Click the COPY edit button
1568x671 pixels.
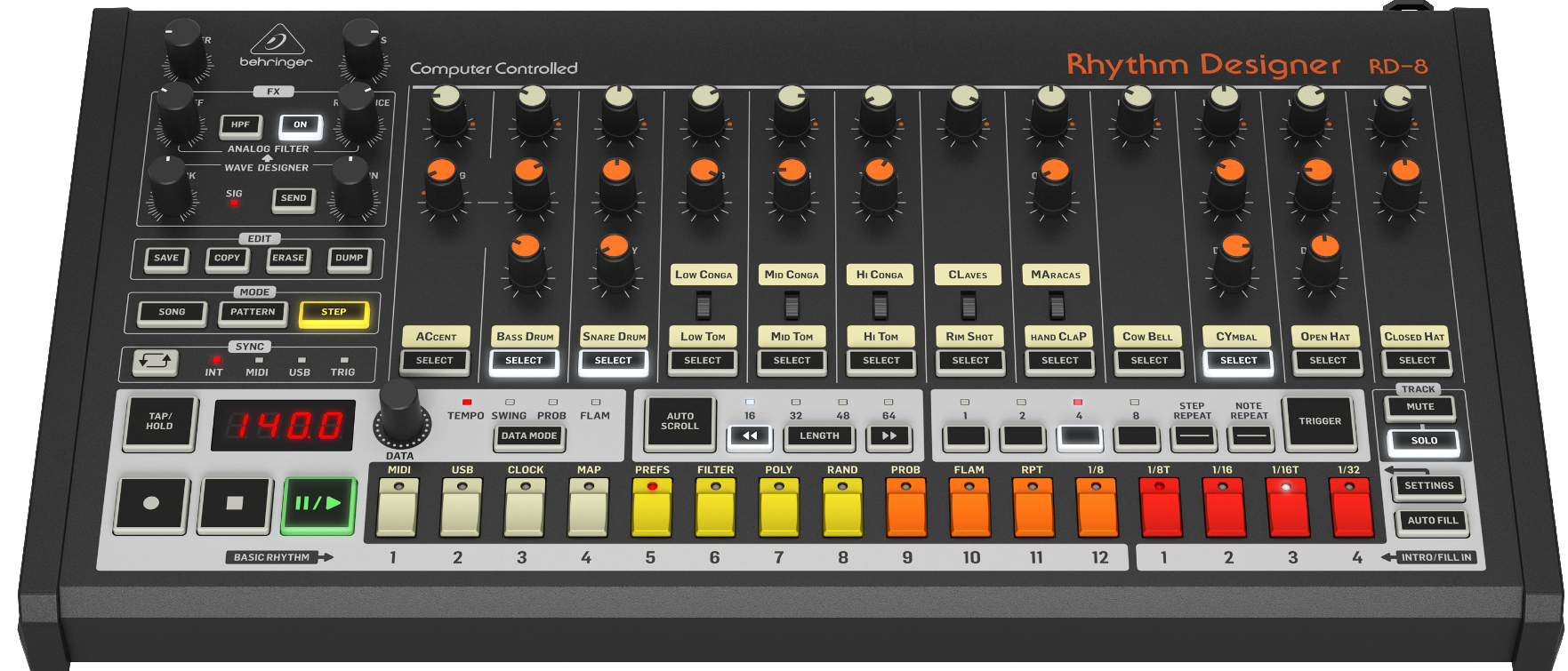(228, 259)
